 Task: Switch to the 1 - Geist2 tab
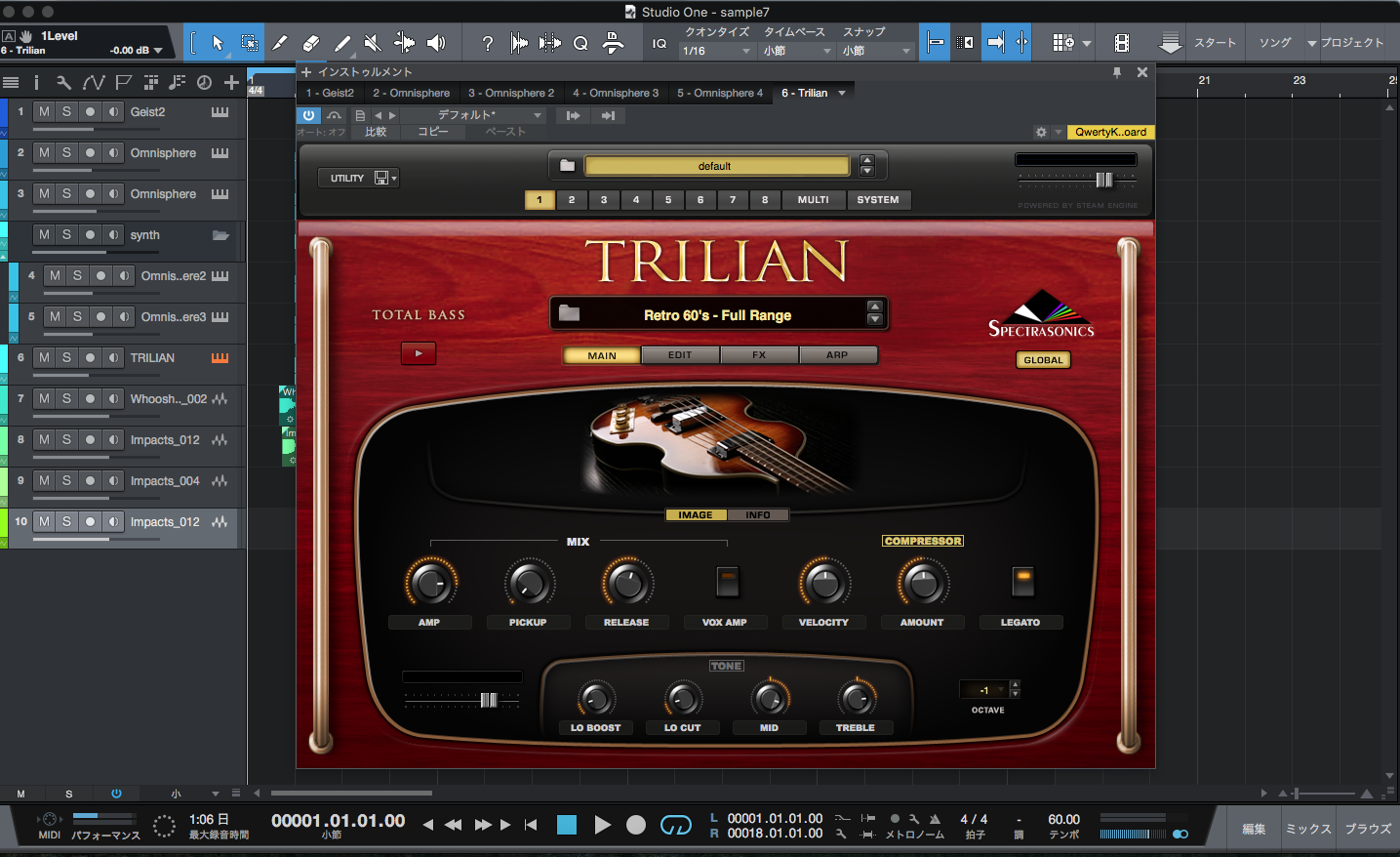pyautogui.click(x=330, y=93)
